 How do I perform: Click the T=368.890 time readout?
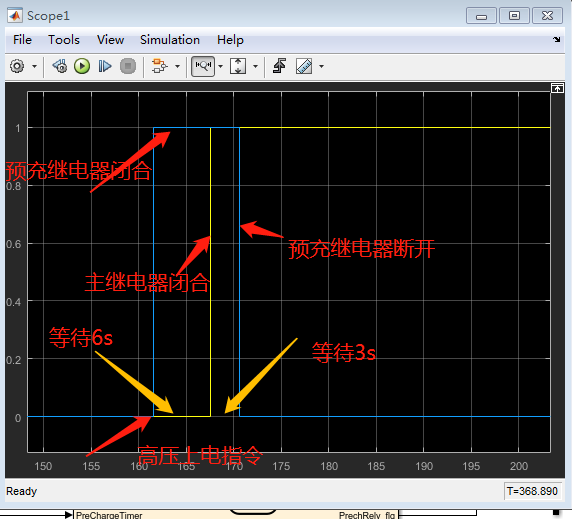click(532, 491)
